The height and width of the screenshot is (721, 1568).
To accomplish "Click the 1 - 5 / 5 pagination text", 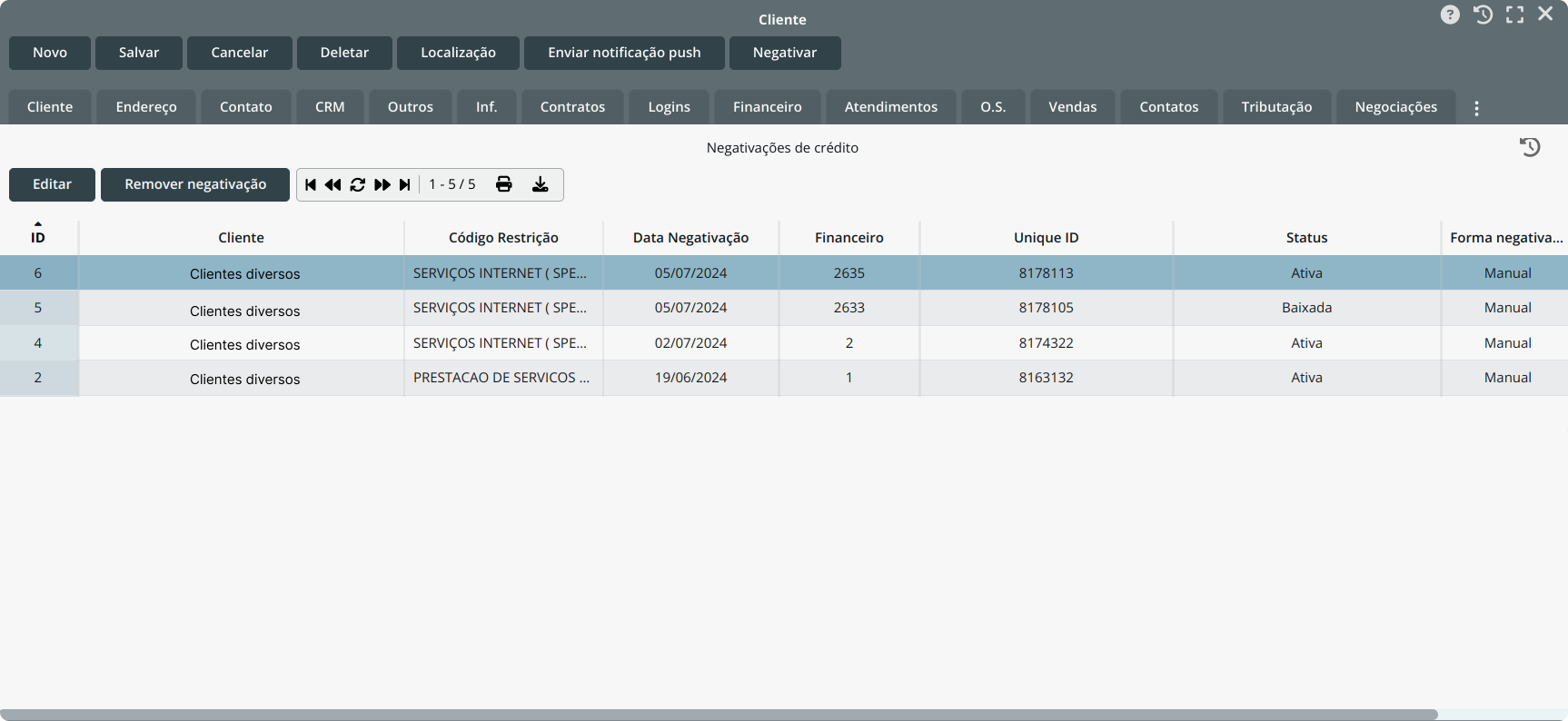I will [452, 184].
